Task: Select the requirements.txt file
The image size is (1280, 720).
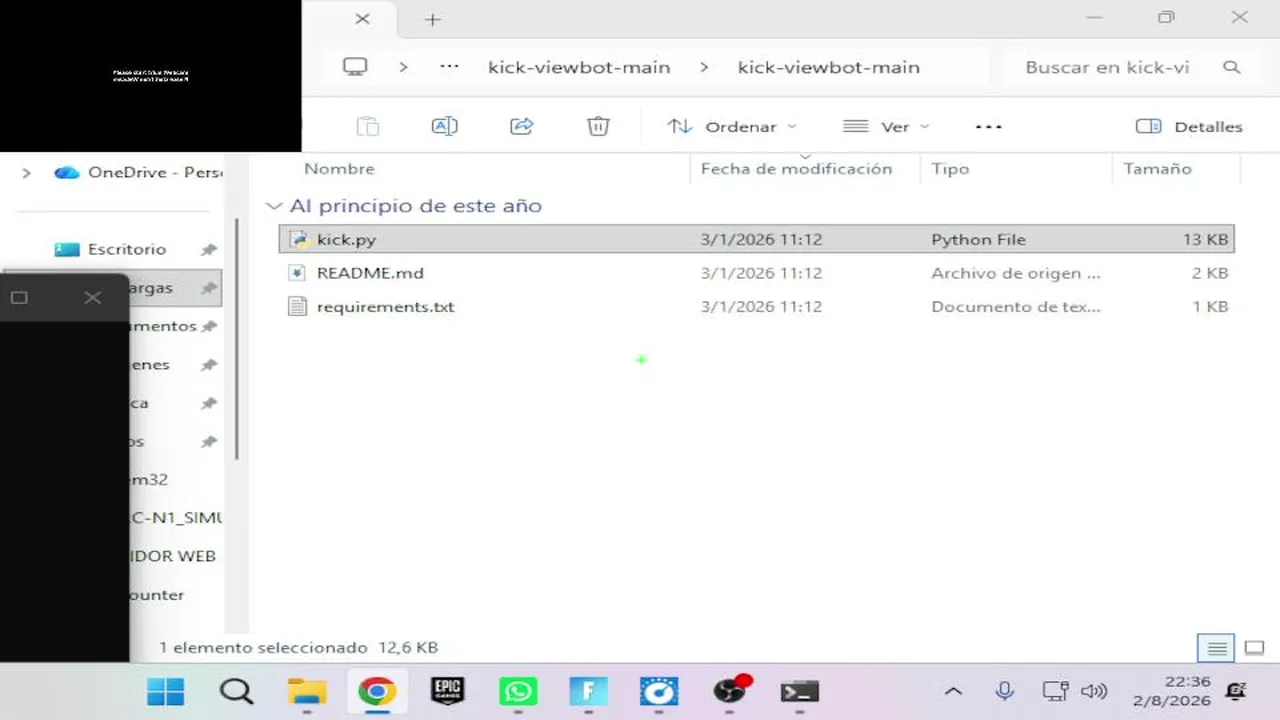Action: tap(756, 306)
